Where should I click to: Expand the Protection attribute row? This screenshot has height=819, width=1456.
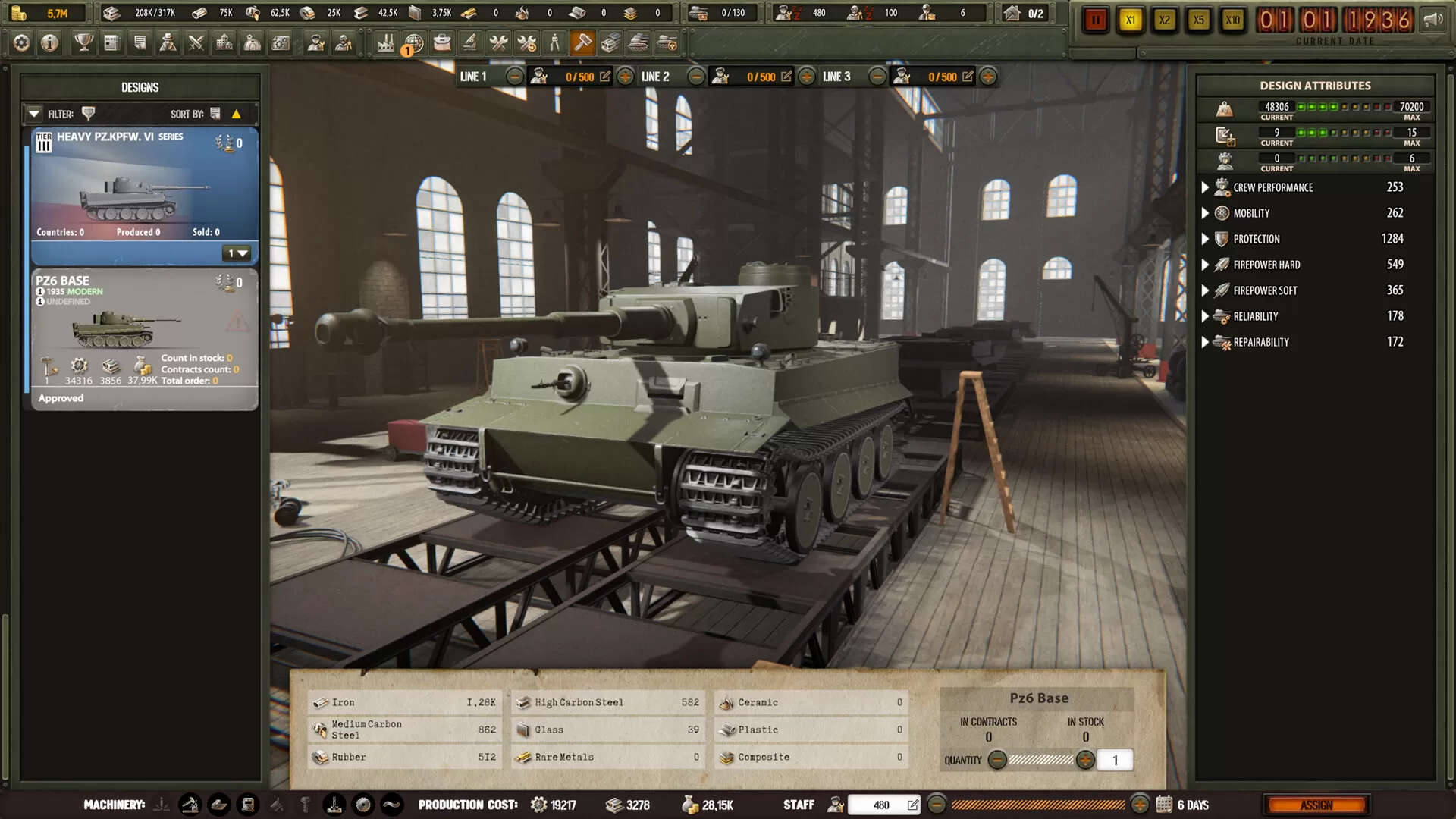tap(1207, 239)
